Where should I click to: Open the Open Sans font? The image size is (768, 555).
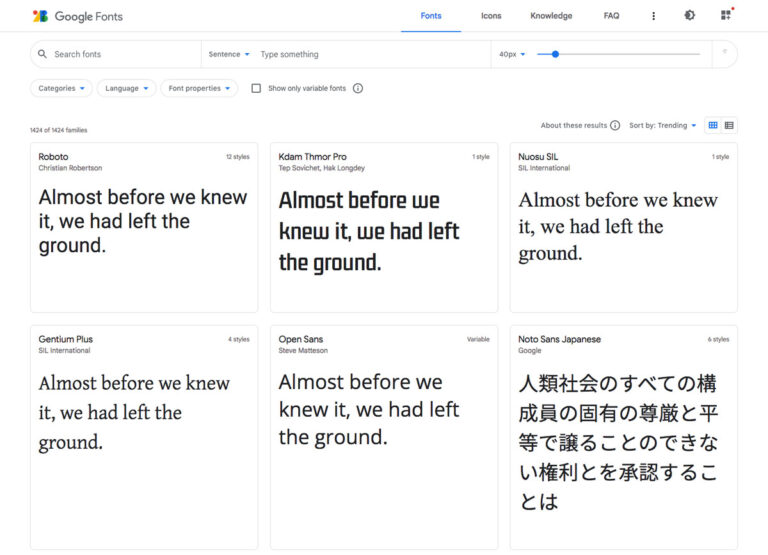pos(384,437)
